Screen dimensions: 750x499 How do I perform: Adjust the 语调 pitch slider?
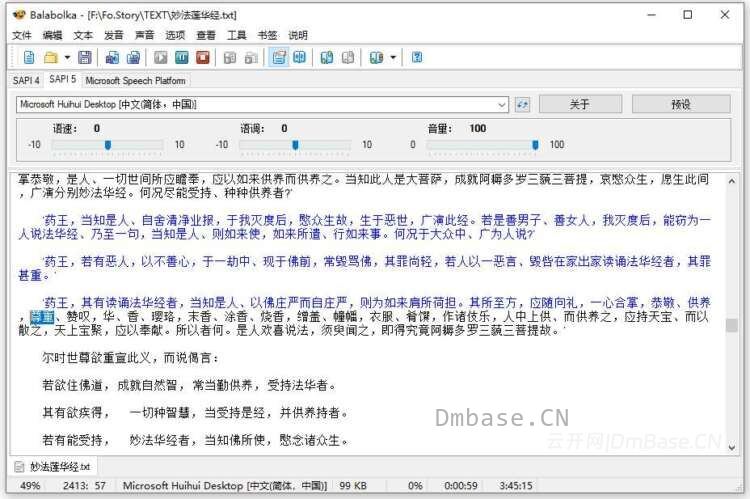point(295,144)
